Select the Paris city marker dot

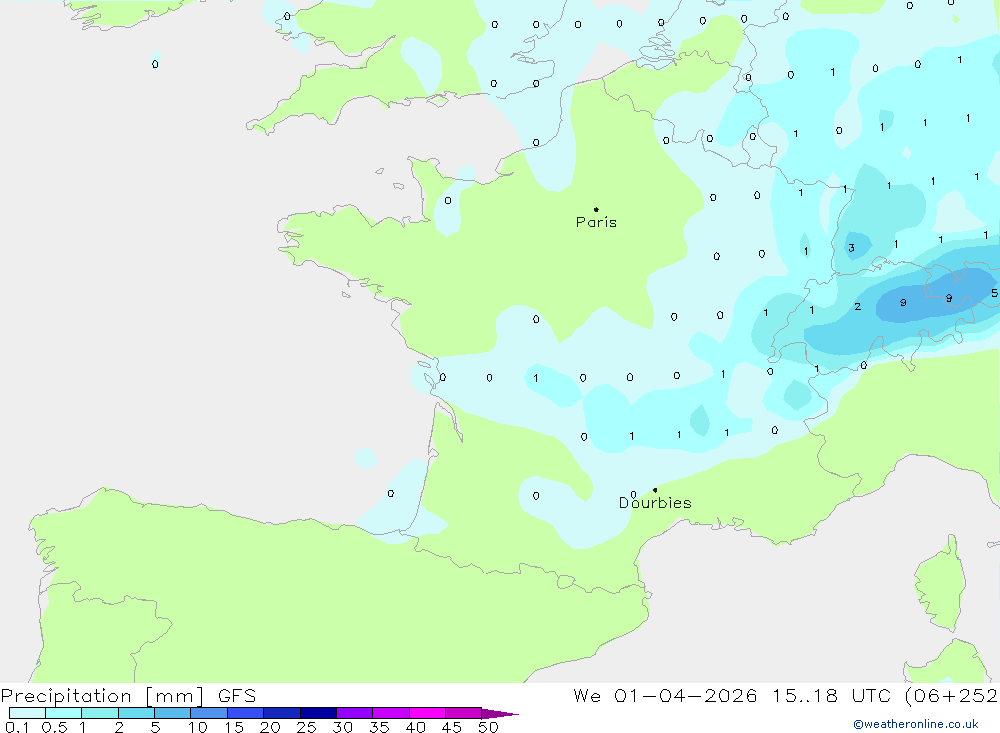click(x=596, y=209)
